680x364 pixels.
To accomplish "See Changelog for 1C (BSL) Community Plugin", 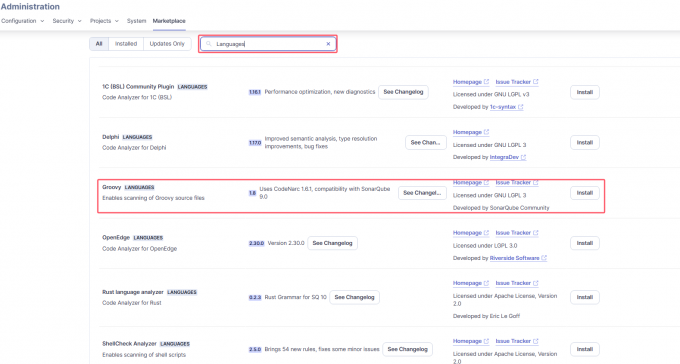I will click(x=403, y=92).
